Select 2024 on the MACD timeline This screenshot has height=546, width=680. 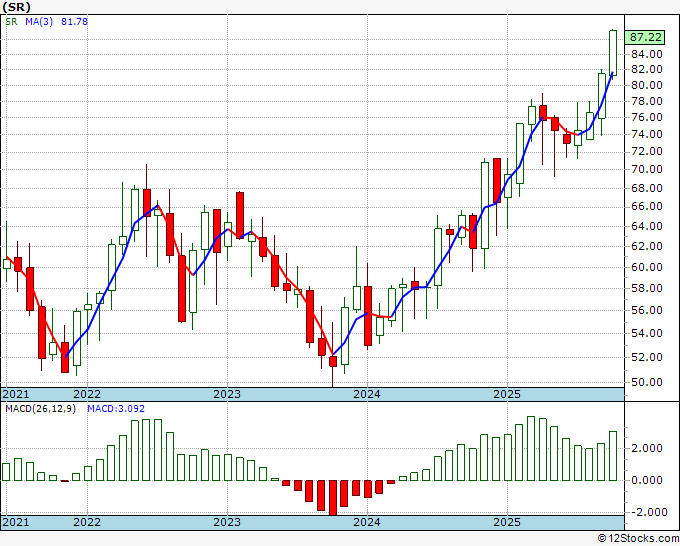(x=367, y=522)
